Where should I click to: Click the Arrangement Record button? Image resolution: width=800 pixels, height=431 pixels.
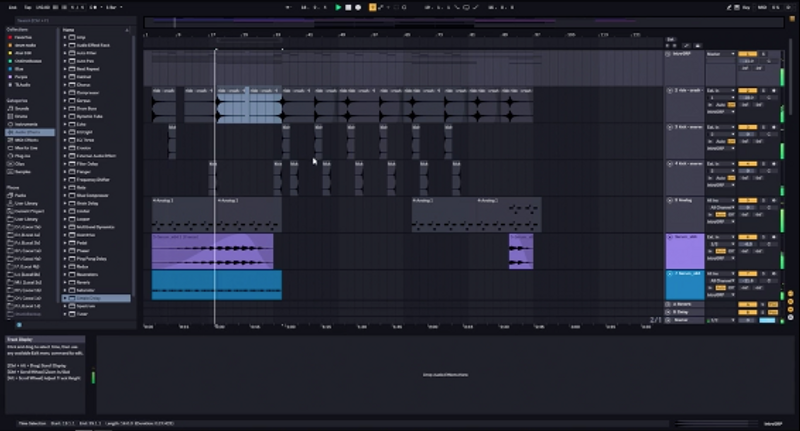point(358,8)
